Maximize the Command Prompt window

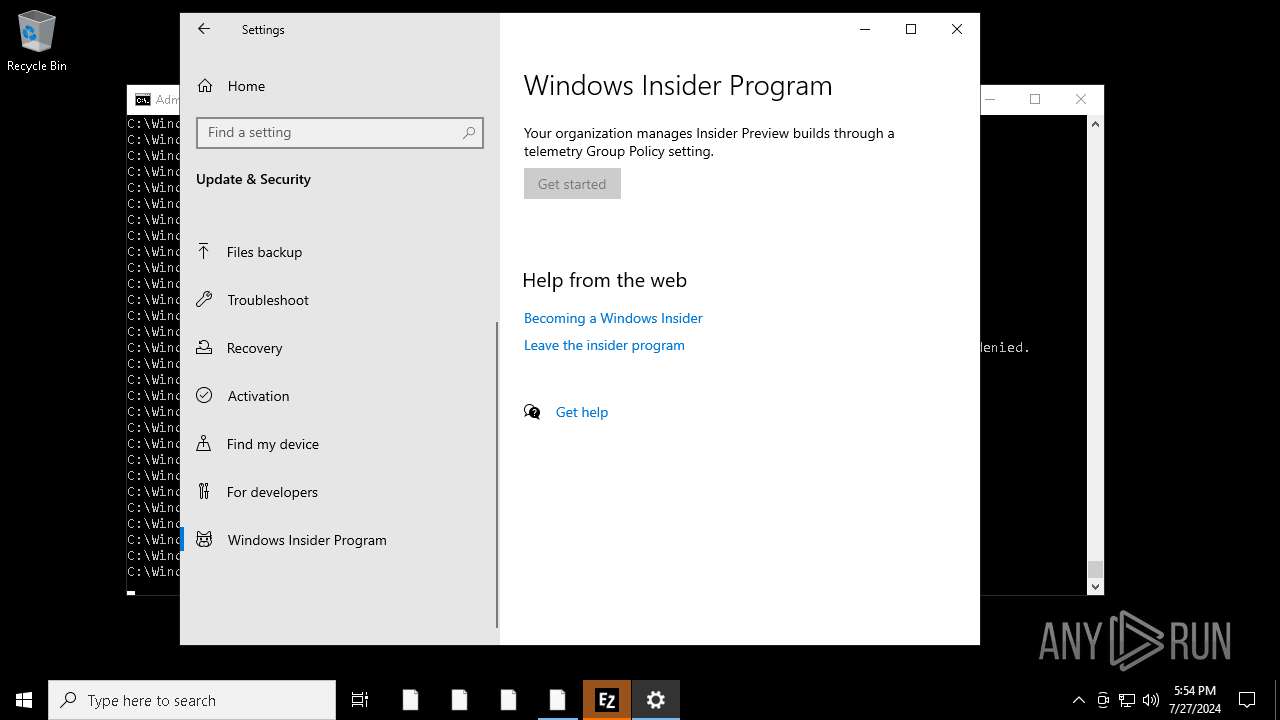1035,99
